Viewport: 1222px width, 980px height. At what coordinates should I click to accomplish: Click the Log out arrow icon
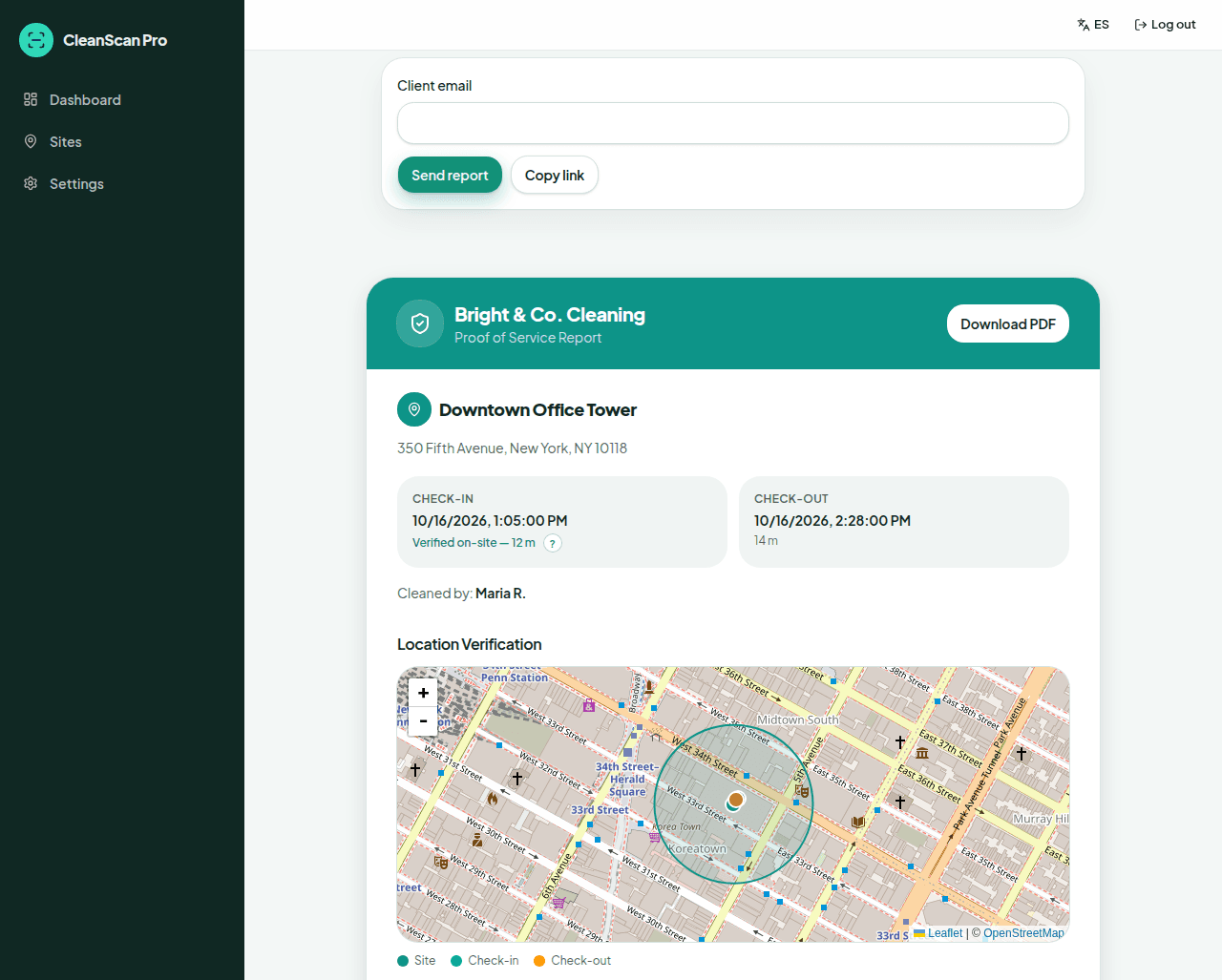coord(1140,25)
